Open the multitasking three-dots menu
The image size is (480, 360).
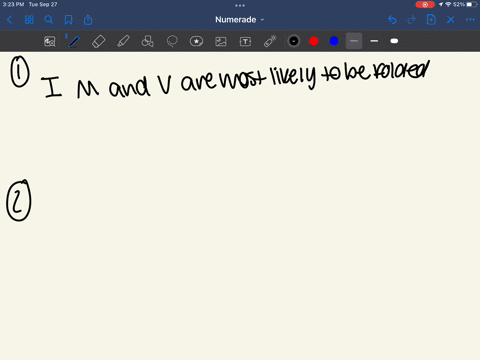click(x=240, y=5)
